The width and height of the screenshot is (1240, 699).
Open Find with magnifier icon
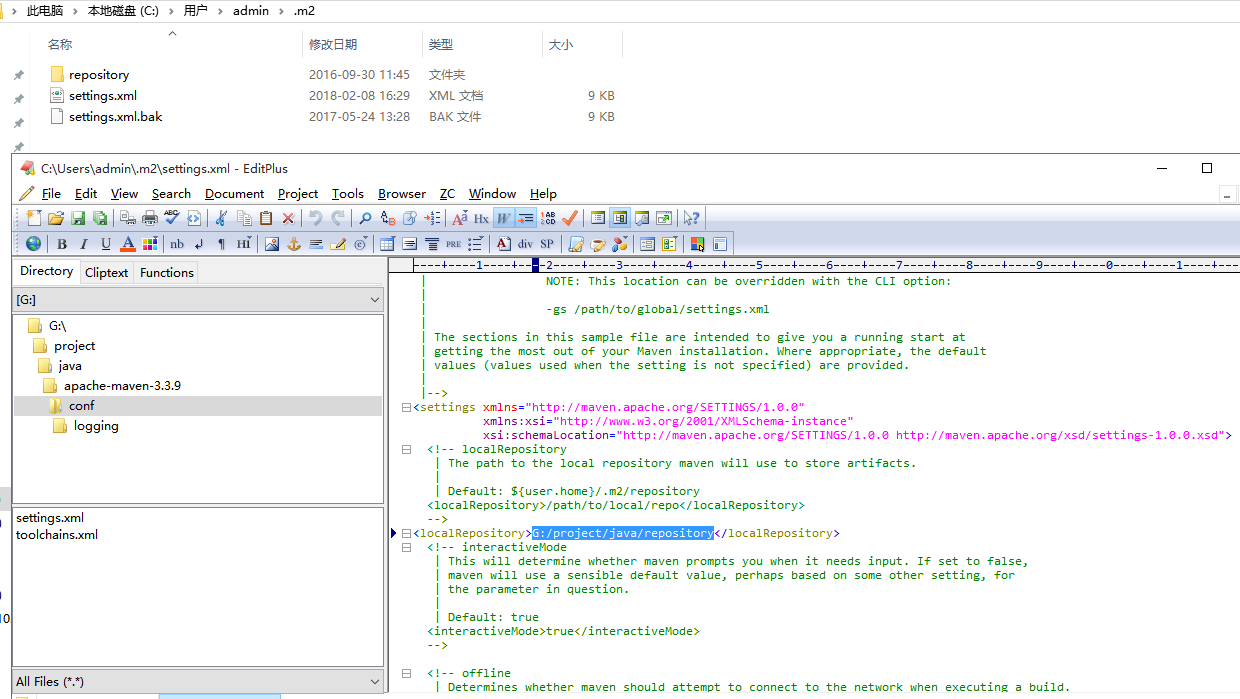(x=366, y=218)
